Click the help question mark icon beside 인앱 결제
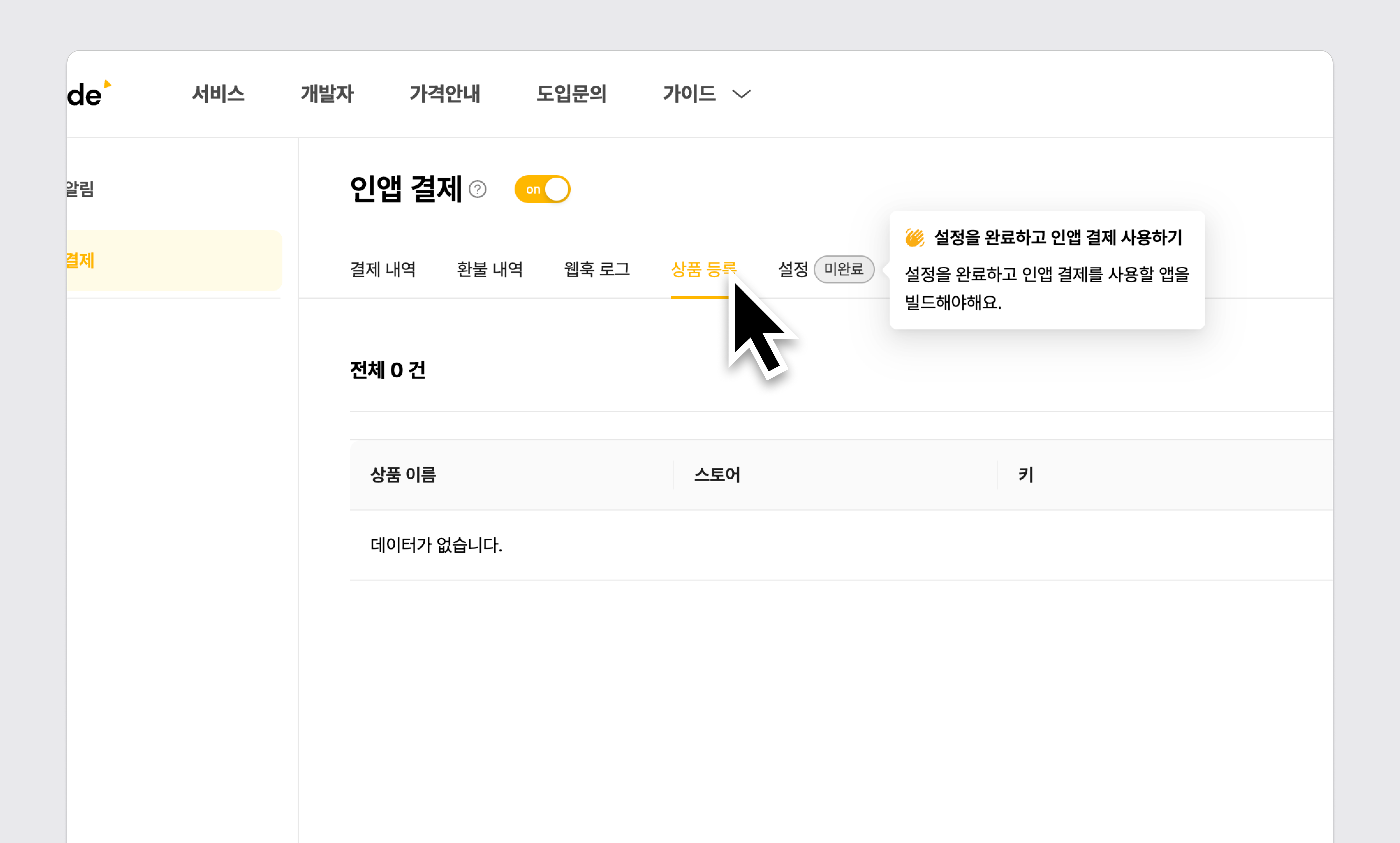 (x=478, y=189)
